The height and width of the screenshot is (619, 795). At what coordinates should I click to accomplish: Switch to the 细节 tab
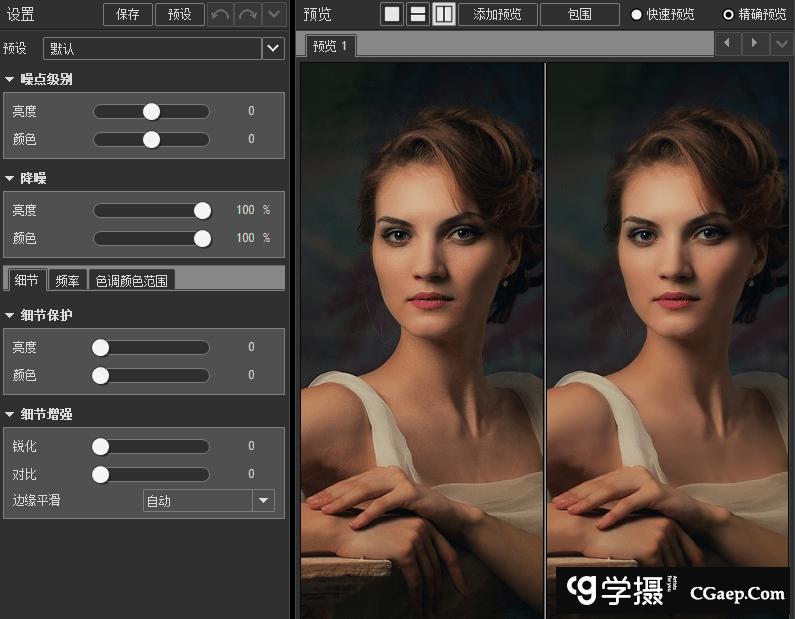click(26, 280)
